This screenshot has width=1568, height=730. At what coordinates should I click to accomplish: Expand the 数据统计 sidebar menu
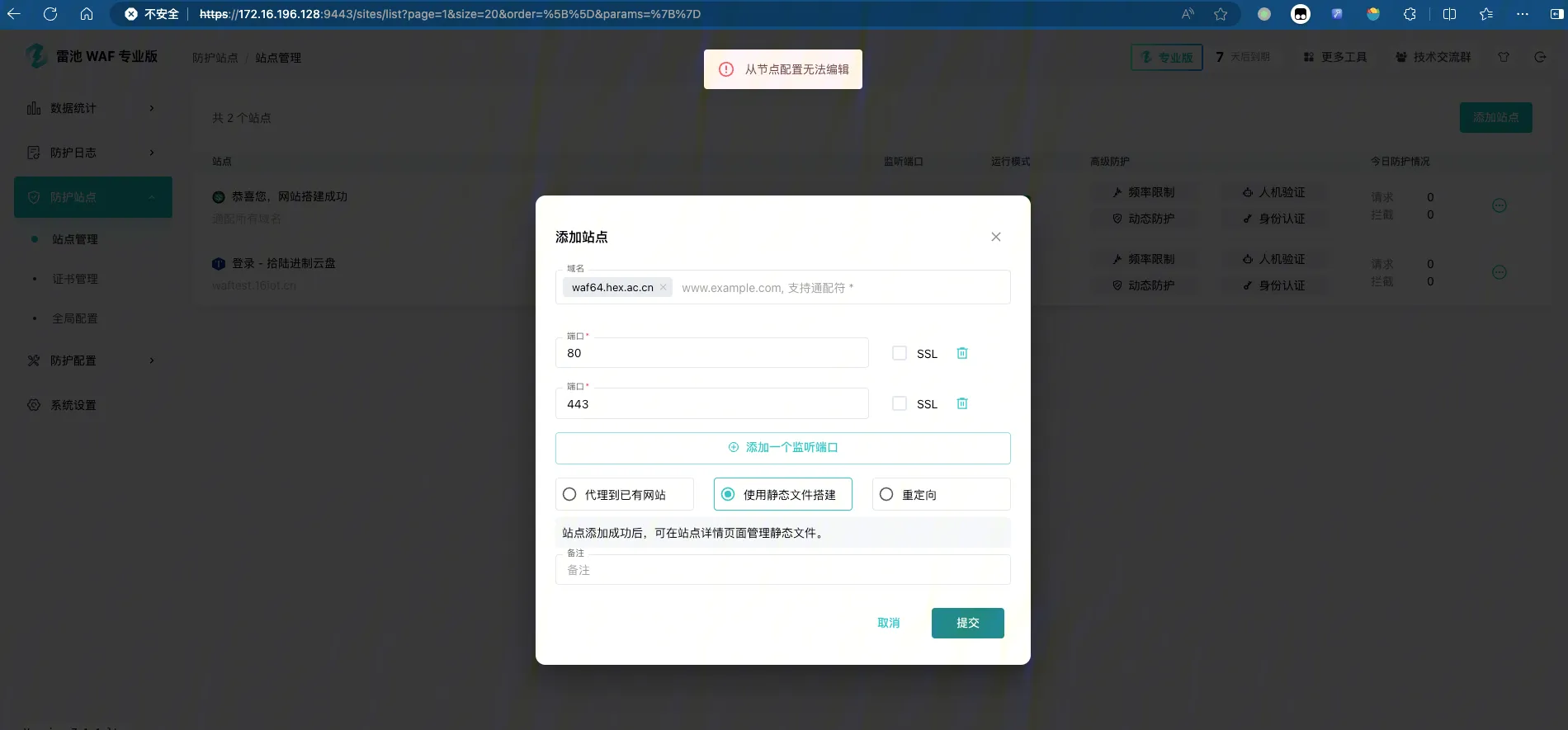coord(91,108)
